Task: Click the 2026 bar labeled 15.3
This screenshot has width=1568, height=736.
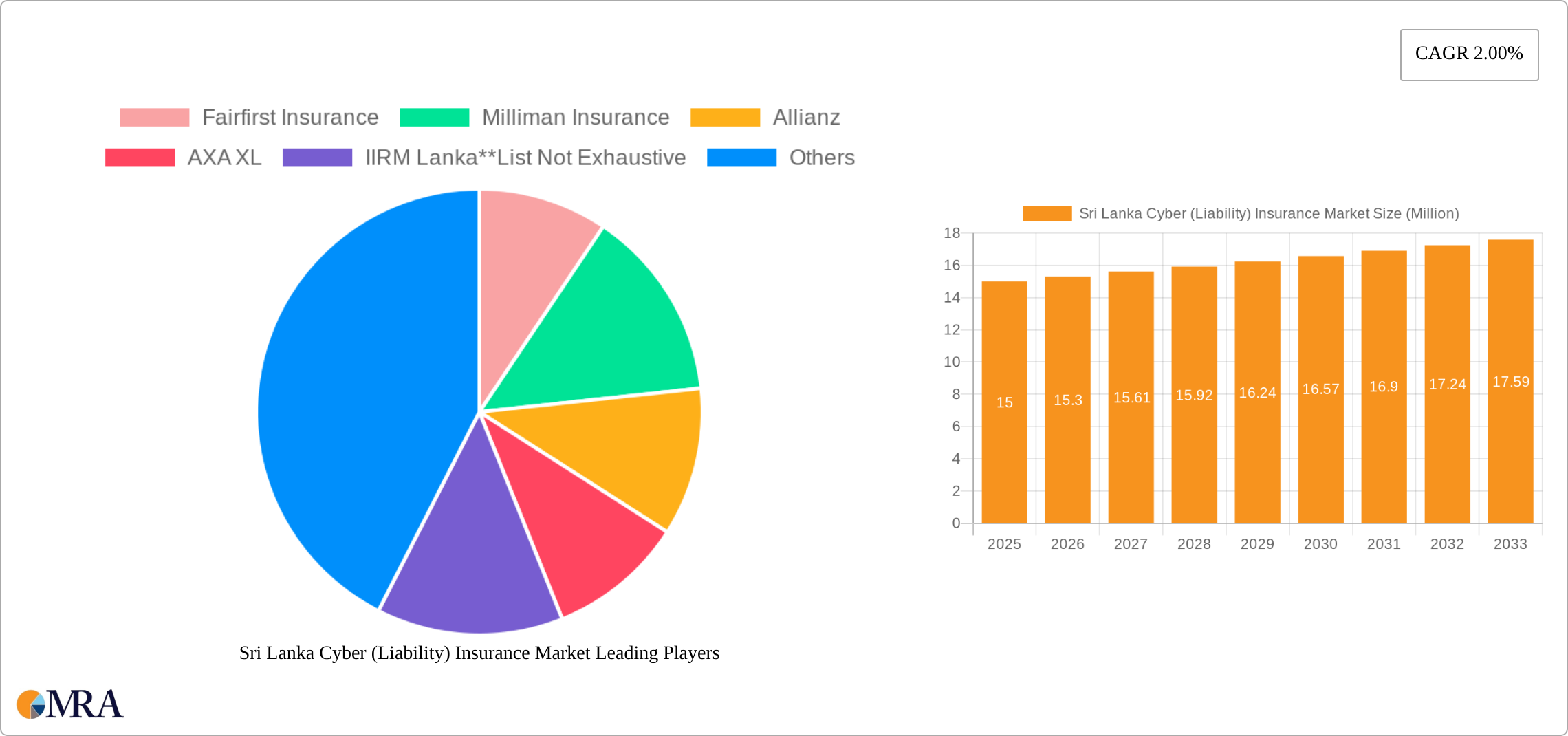Action: (1067, 400)
